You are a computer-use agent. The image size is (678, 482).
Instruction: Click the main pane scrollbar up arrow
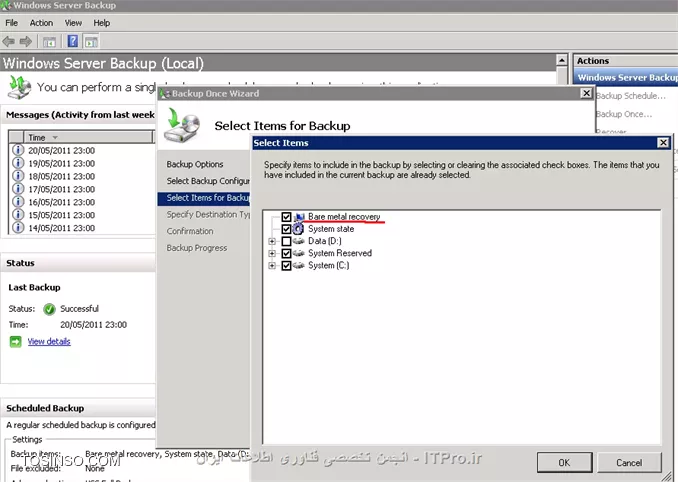coord(562,60)
